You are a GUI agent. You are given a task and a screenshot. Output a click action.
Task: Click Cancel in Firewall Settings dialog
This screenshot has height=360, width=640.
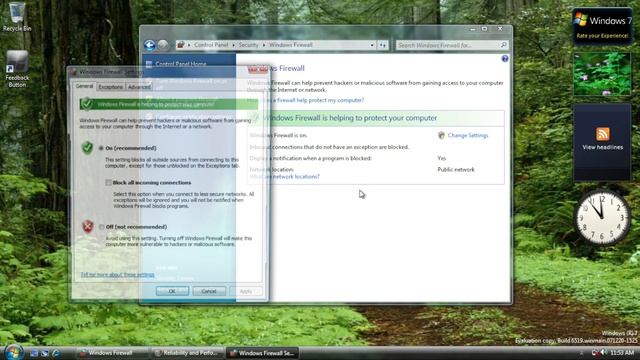pos(209,291)
